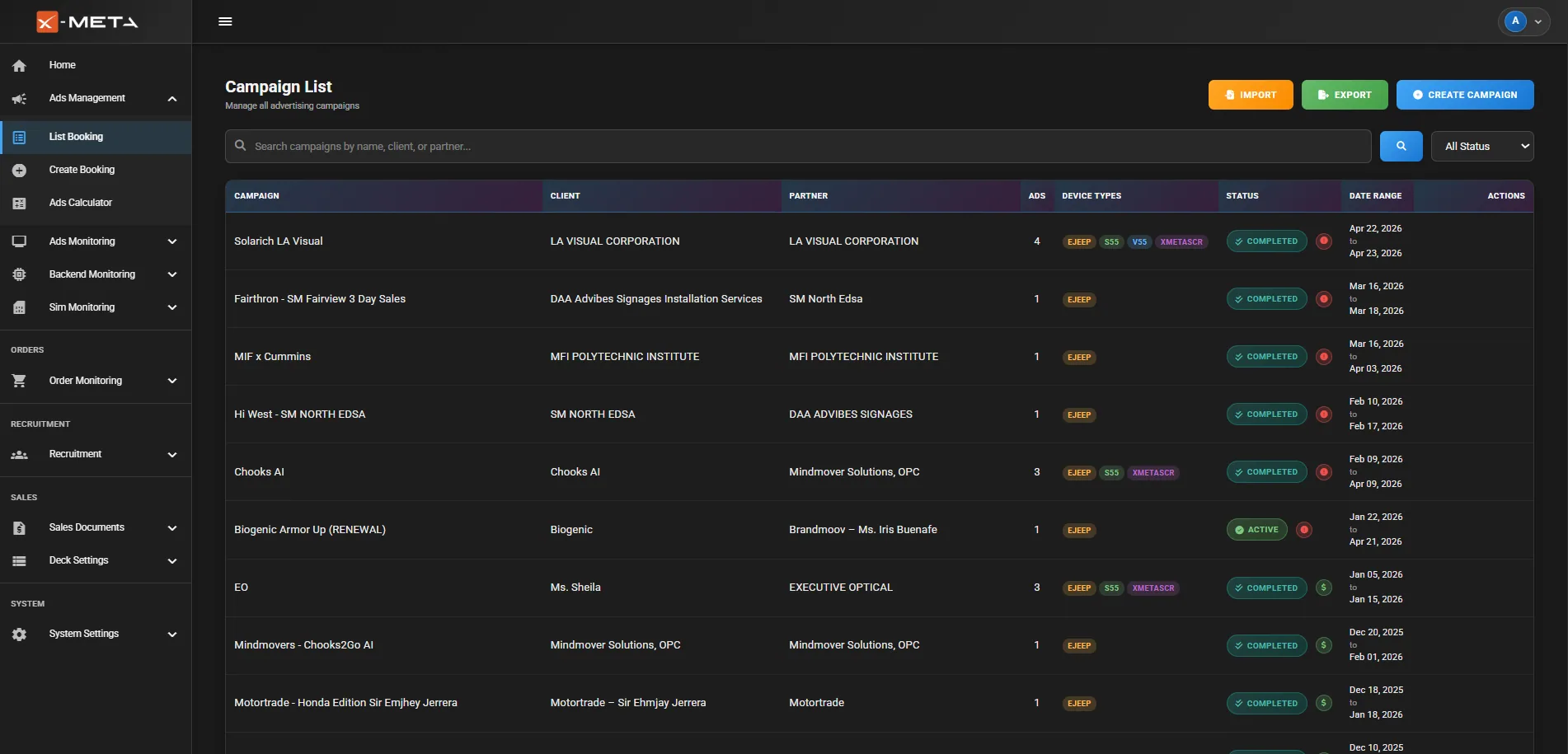
Task: Click red status icon for MIF x Cummins
Action: 1324,357
